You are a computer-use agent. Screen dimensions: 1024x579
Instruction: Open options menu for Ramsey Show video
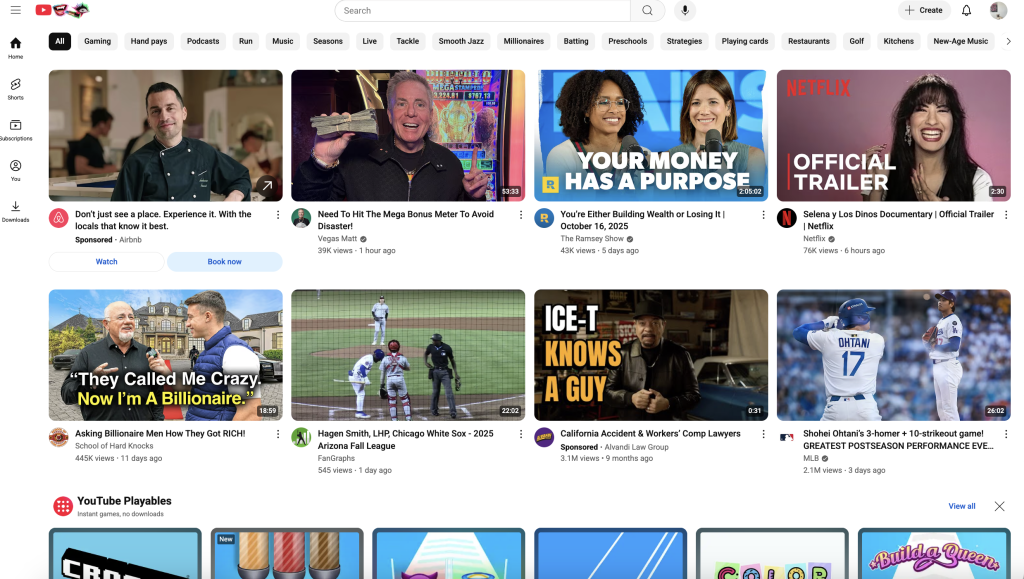pos(764,214)
